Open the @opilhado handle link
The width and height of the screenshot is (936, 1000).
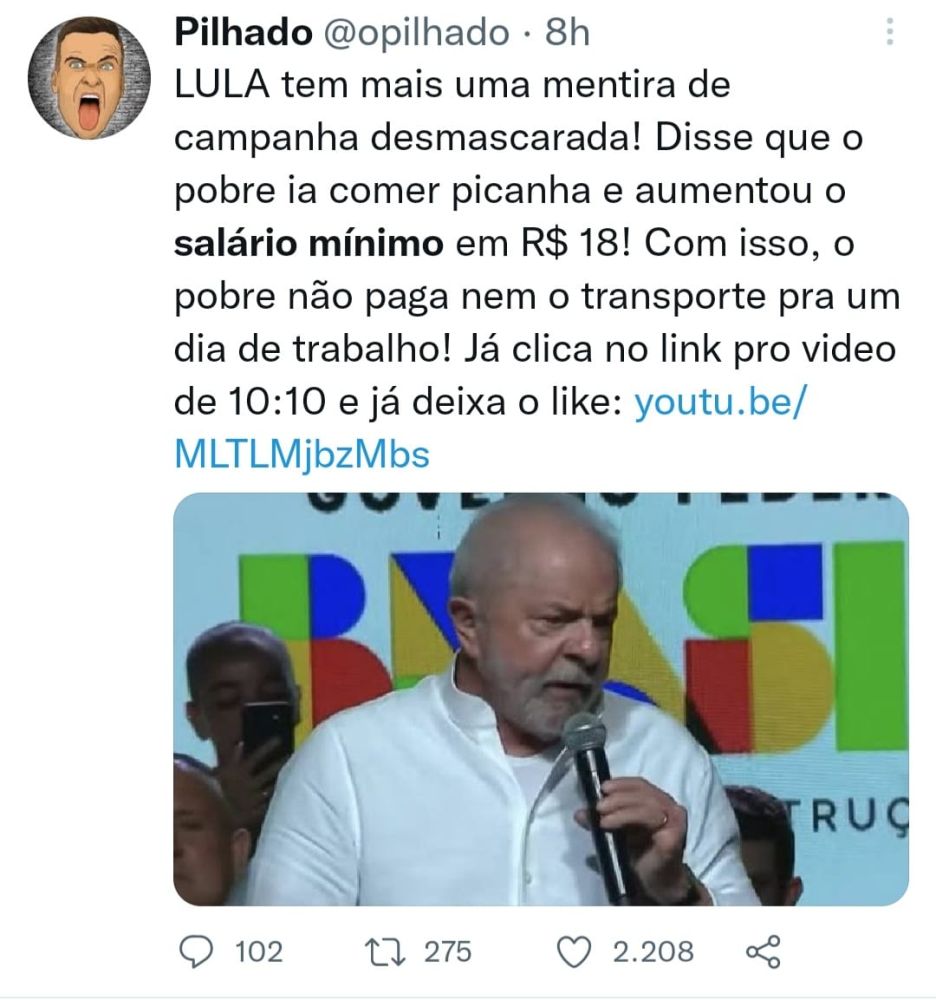[x=417, y=32]
